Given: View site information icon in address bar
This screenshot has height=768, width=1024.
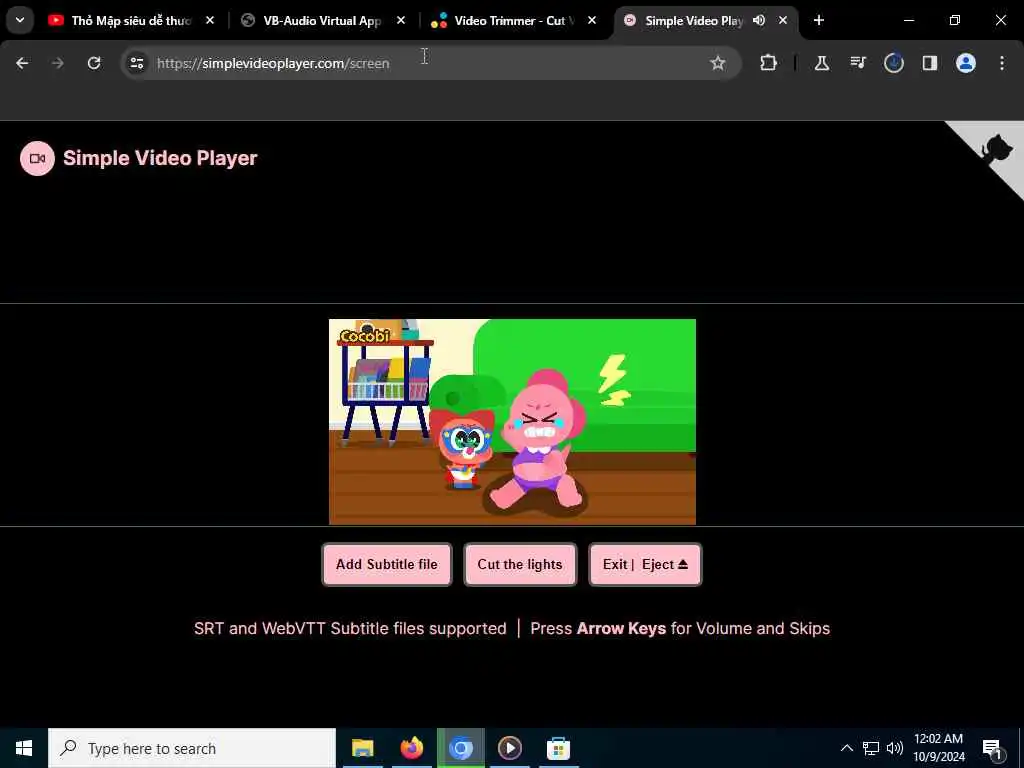Looking at the screenshot, I should point(137,63).
